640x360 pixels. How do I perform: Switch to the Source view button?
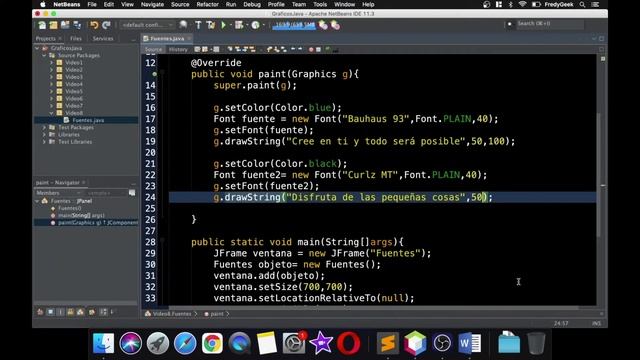click(x=153, y=49)
